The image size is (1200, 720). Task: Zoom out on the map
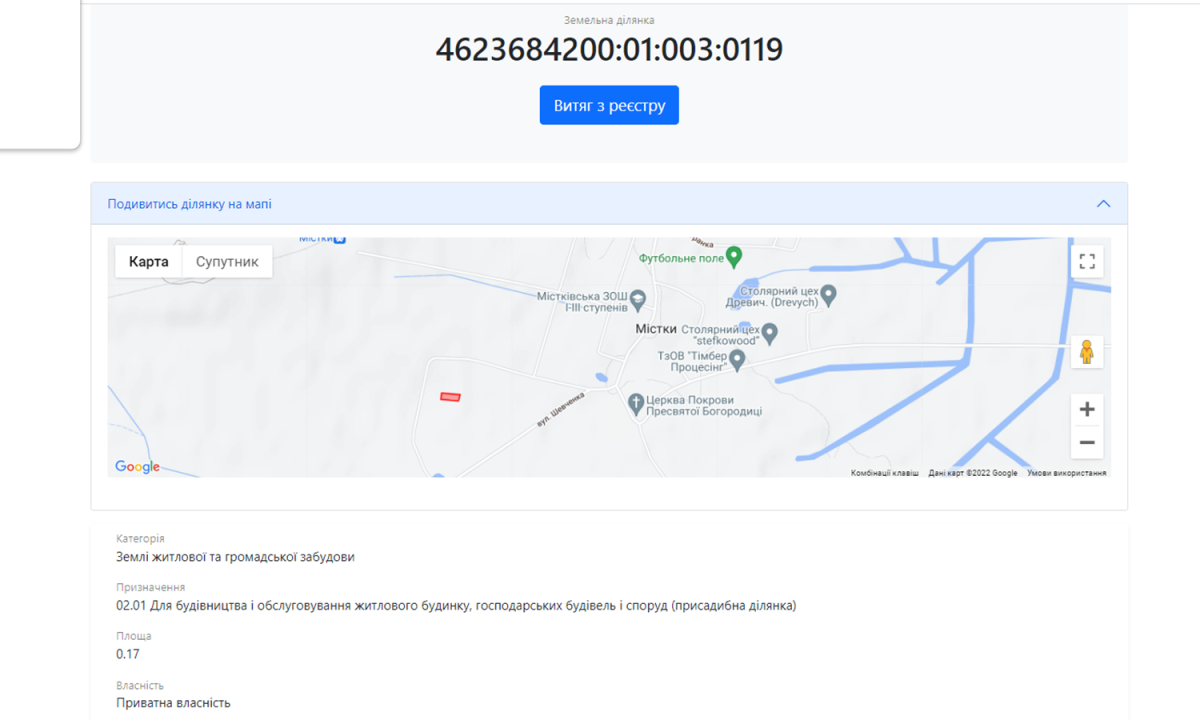[x=1087, y=442]
